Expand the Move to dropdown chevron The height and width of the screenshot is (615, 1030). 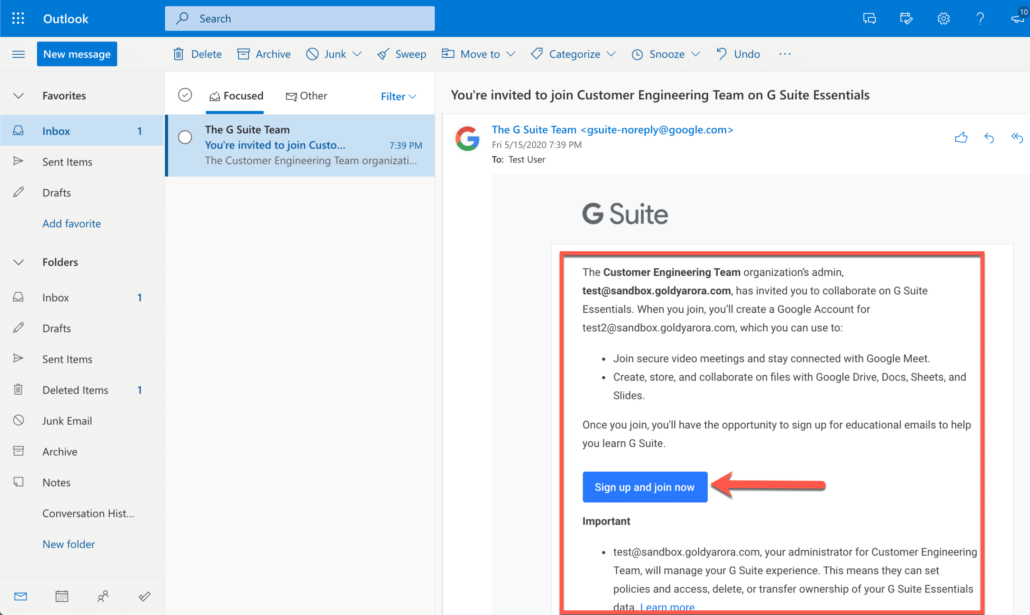(511, 54)
